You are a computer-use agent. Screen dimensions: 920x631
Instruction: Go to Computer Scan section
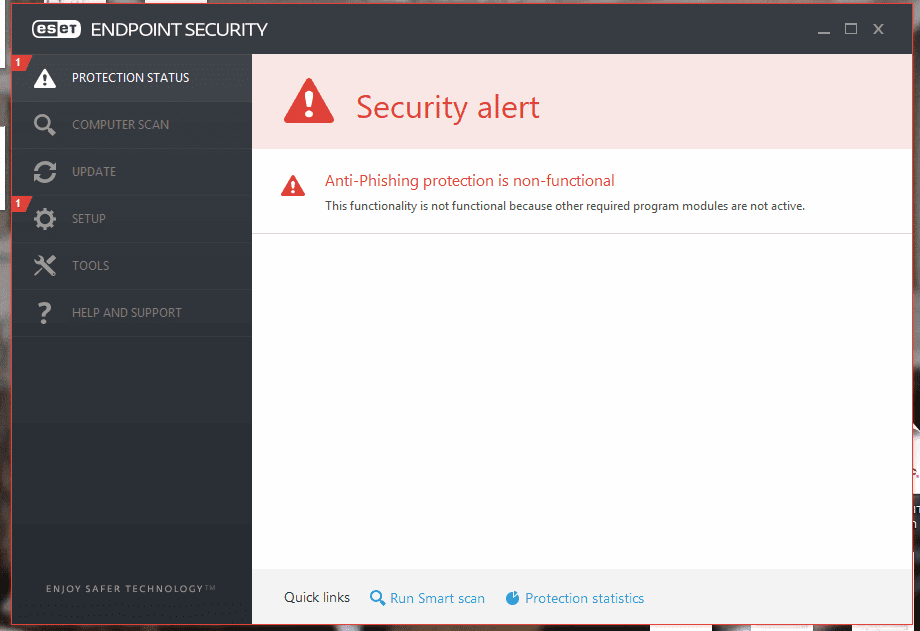click(120, 125)
